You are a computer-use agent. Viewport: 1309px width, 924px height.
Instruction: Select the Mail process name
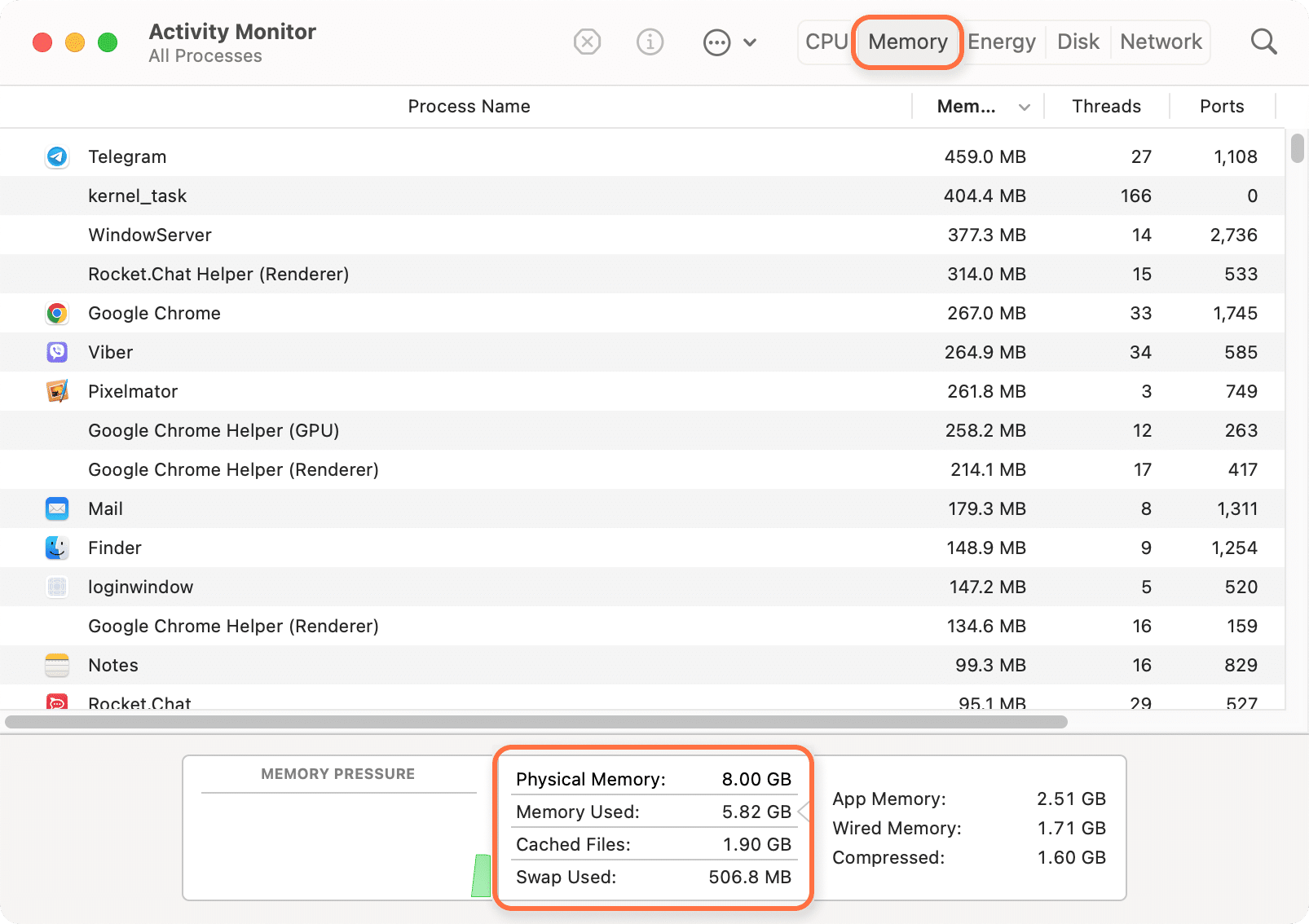click(105, 508)
